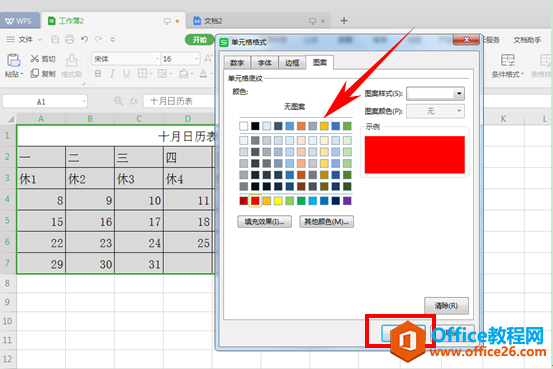Pick the purple standard color swatch
This screenshot has height=369, width=553.
click(347, 201)
